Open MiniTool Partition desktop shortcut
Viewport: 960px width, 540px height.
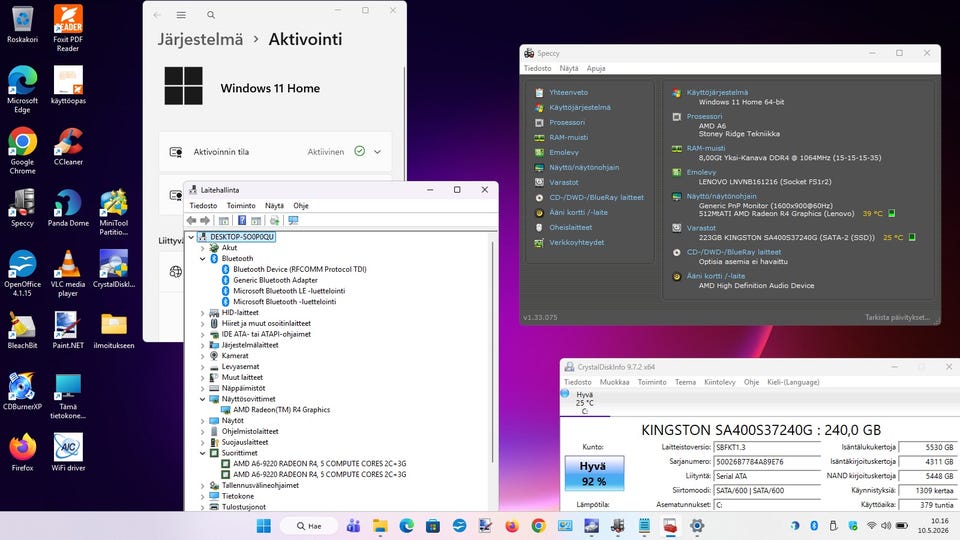(x=114, y=212)
